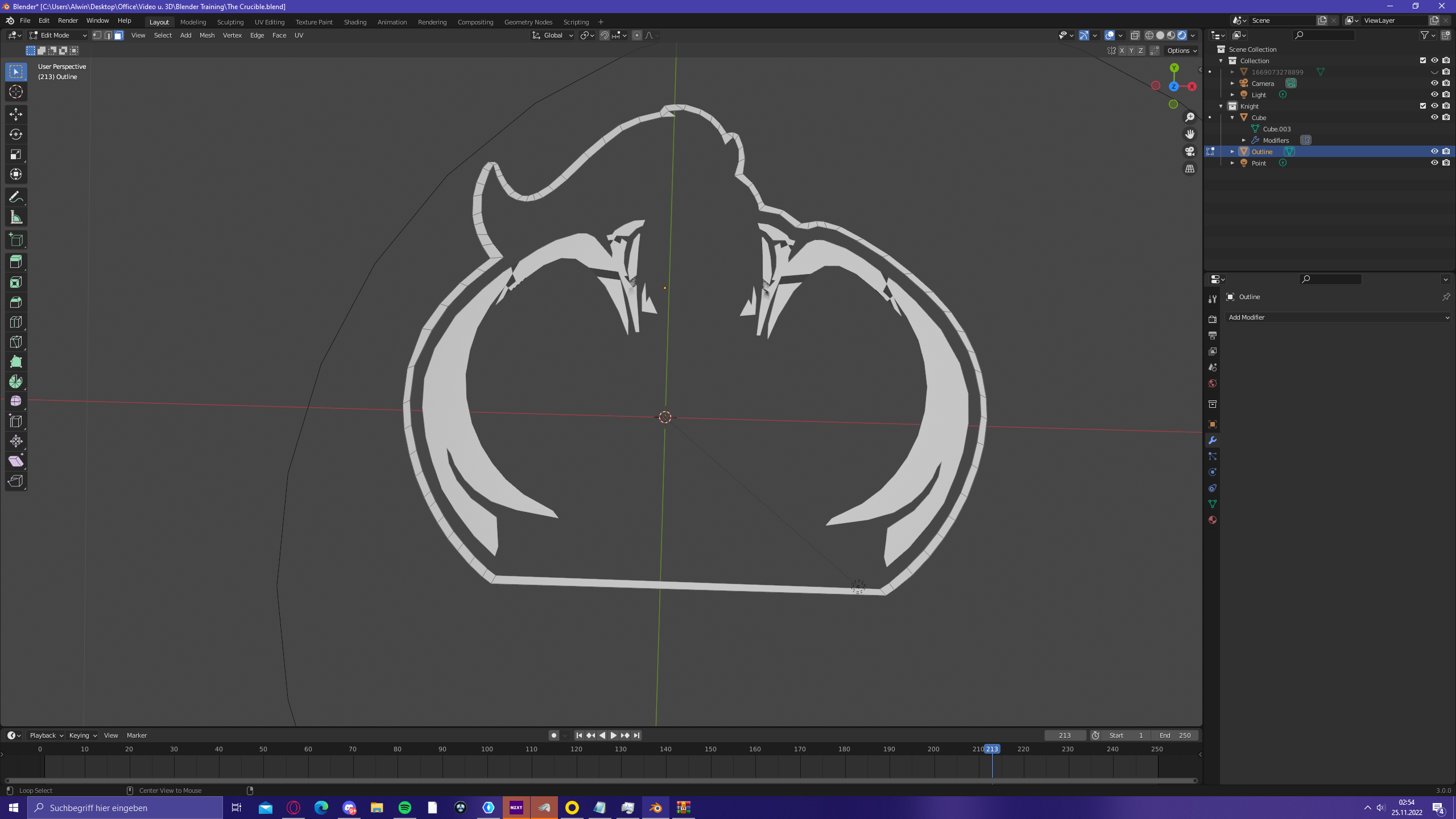
Task: Hide the Outline object in viewport
Action: [x=1434, y=151]
